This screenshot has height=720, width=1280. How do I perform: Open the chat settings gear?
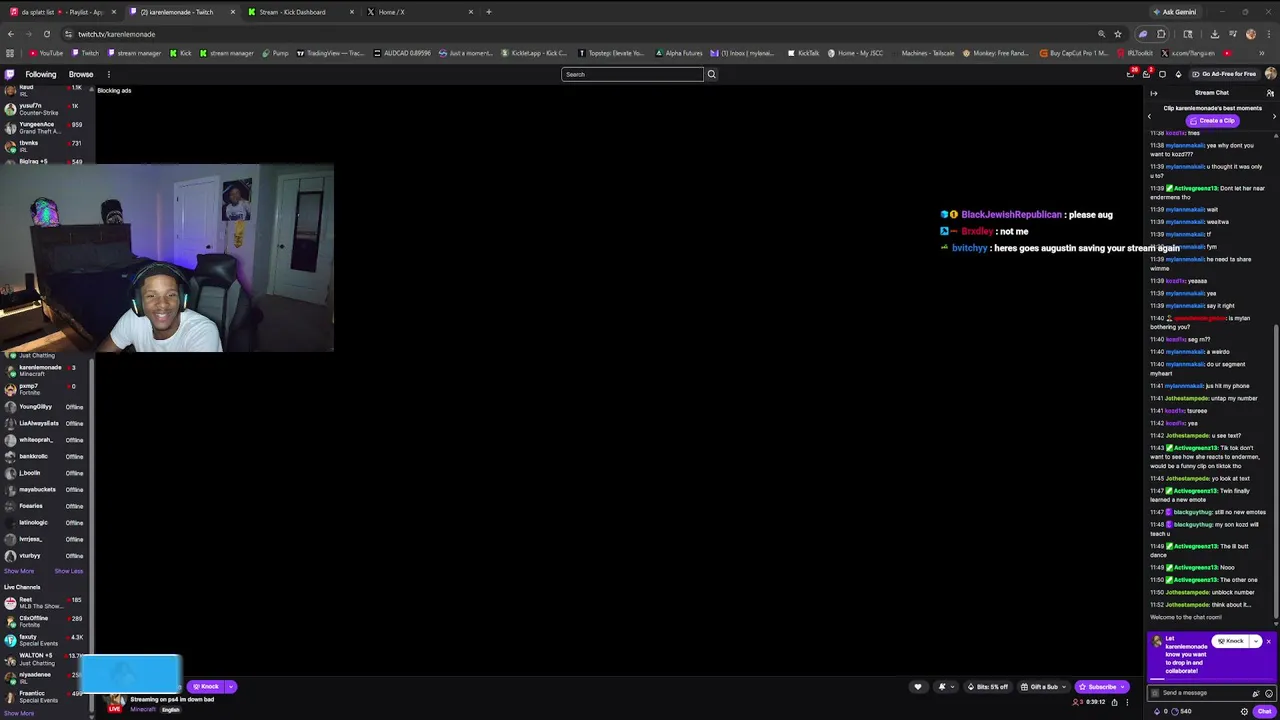coord(1244,711)
